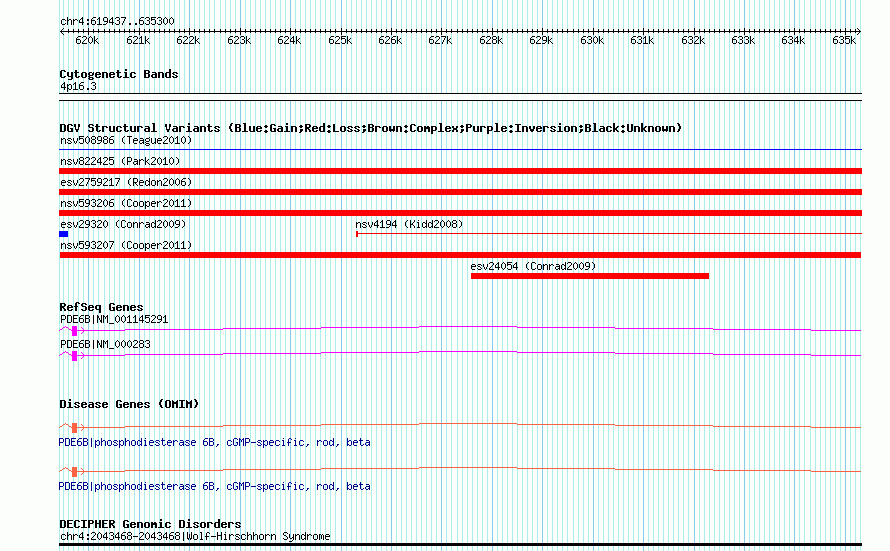Click the 620k ruler tick label
The image size is (890, 551).
(x=87, y=40)
